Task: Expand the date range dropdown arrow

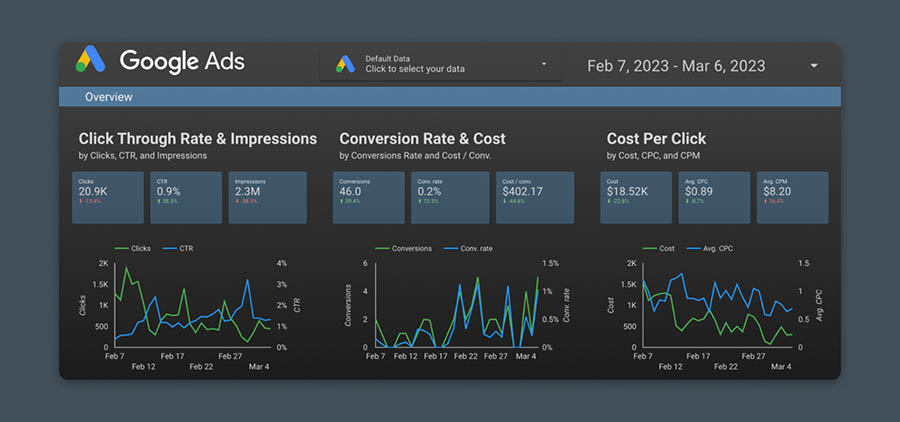Action: 814,66
